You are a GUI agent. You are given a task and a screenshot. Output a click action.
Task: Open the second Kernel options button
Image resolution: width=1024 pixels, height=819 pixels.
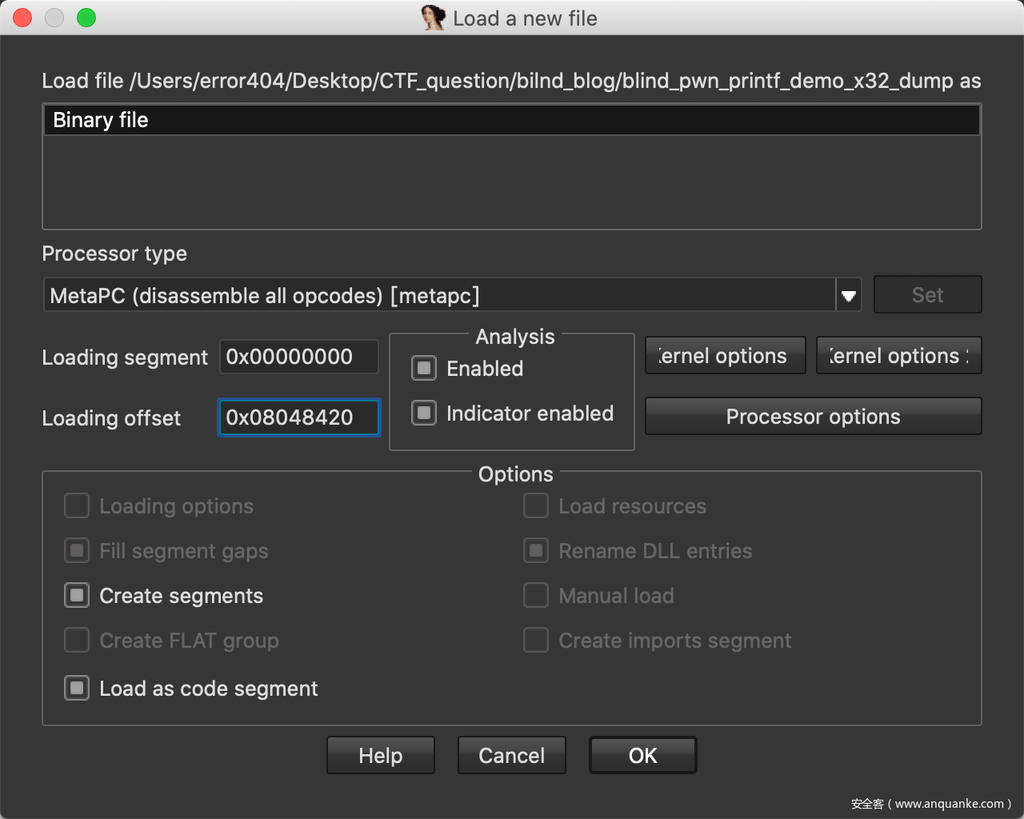point(898,356)
